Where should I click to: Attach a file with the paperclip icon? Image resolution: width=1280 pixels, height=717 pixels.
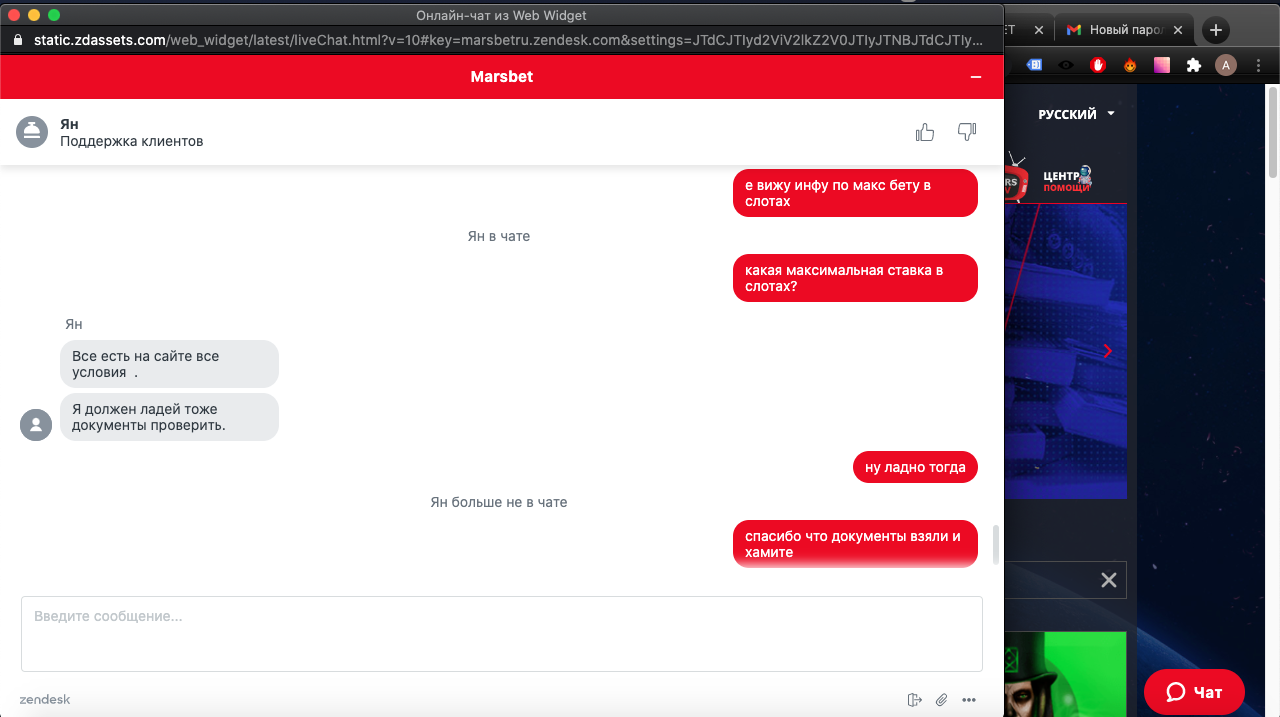click(941, 700)
